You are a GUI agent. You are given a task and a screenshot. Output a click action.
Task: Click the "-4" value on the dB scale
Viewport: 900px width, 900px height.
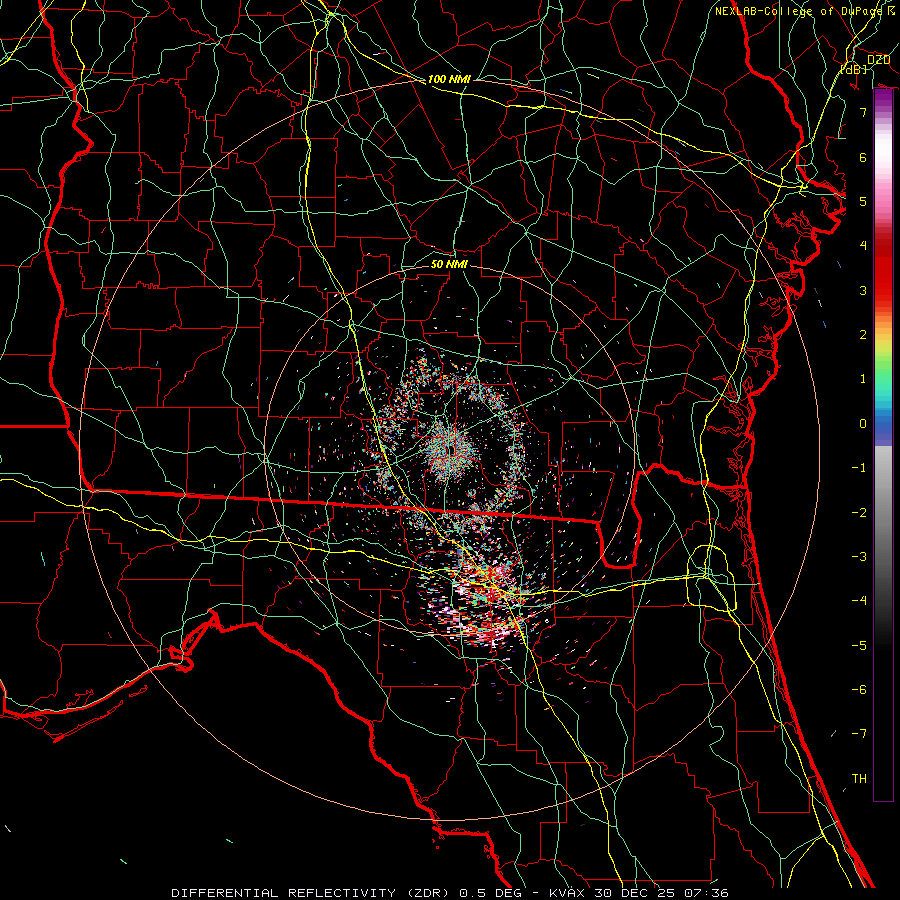(x=859, y=600)
